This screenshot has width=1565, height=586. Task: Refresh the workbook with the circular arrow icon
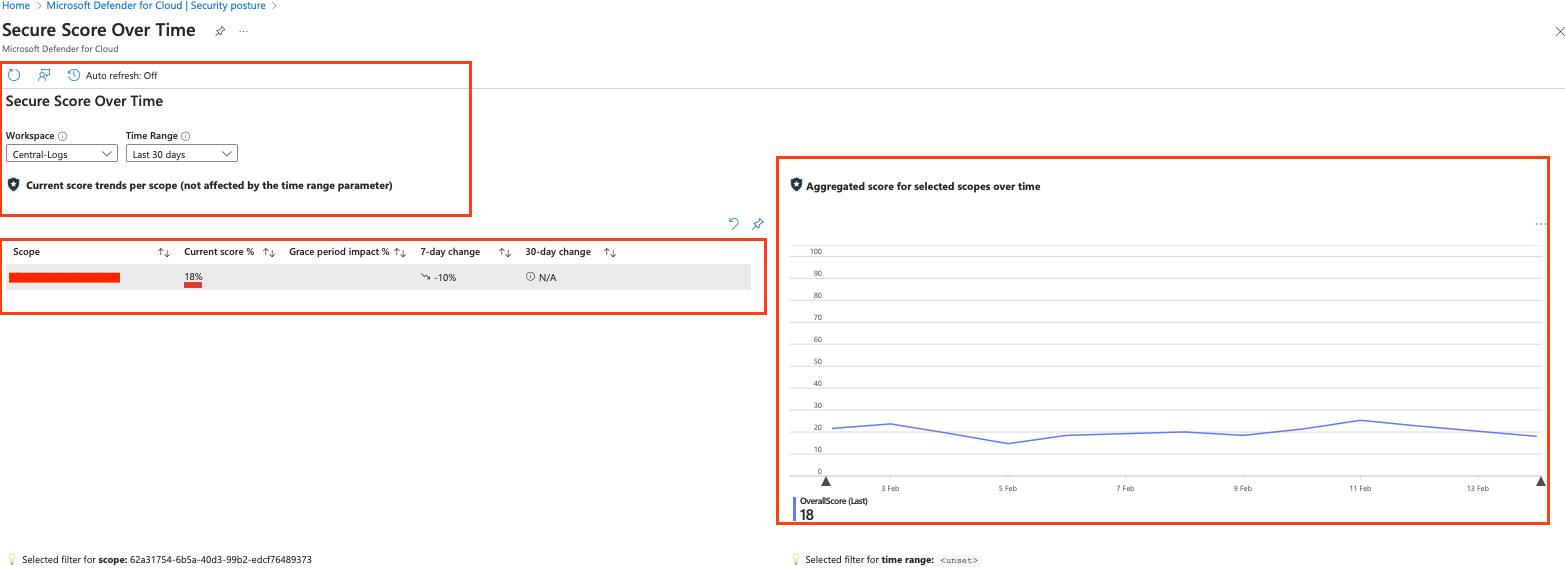point(14,75)
